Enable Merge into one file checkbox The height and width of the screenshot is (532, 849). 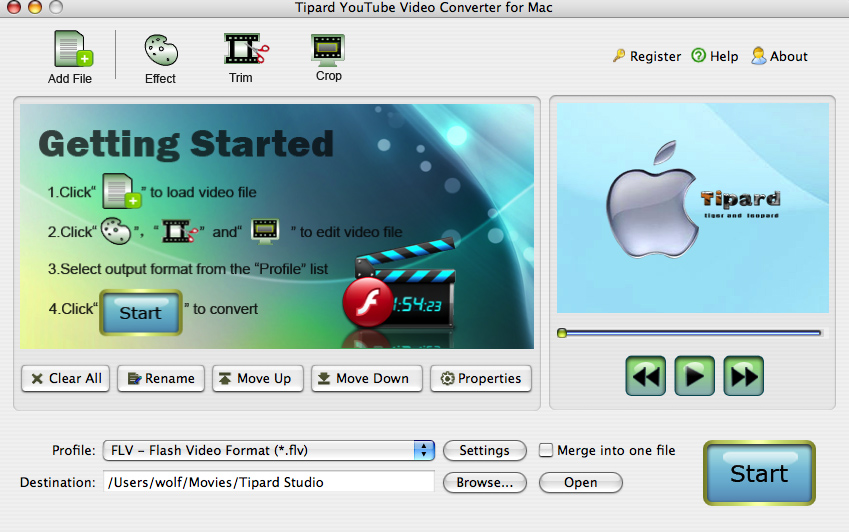point(546,451)
